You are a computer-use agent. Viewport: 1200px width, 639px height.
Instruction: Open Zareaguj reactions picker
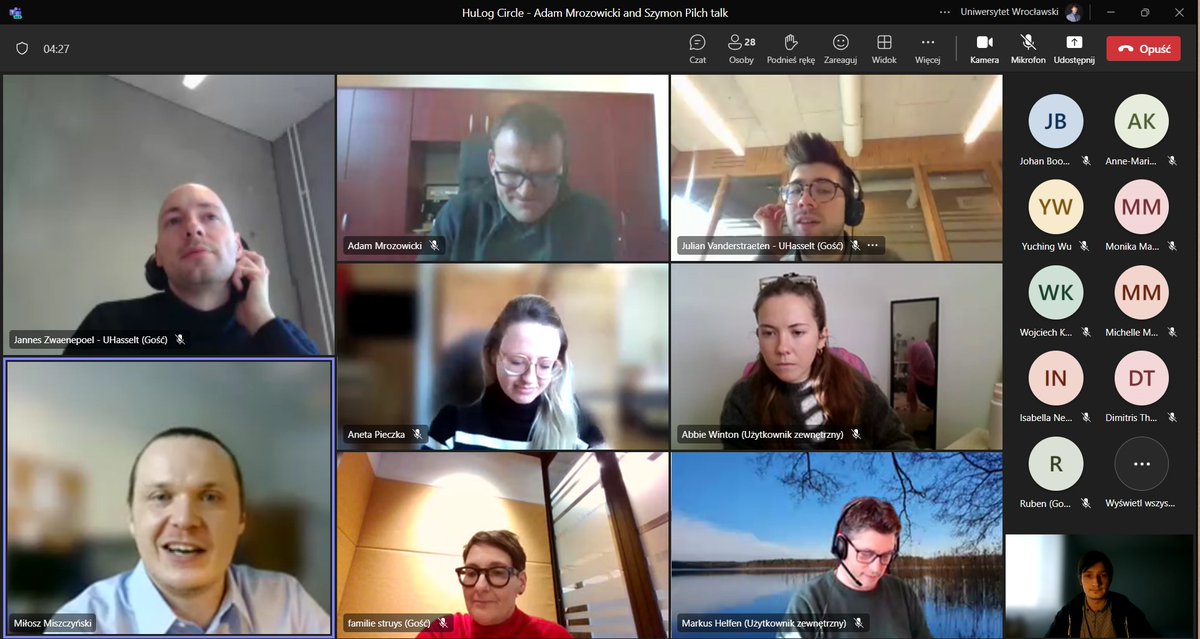[840, 48]
